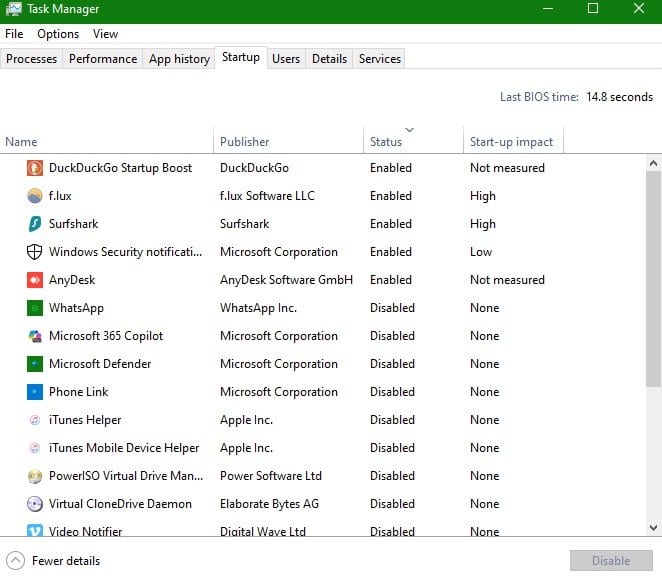The image size is (662, 583).
Task: Switch to the Details tab
Action: tap(329, 59)
